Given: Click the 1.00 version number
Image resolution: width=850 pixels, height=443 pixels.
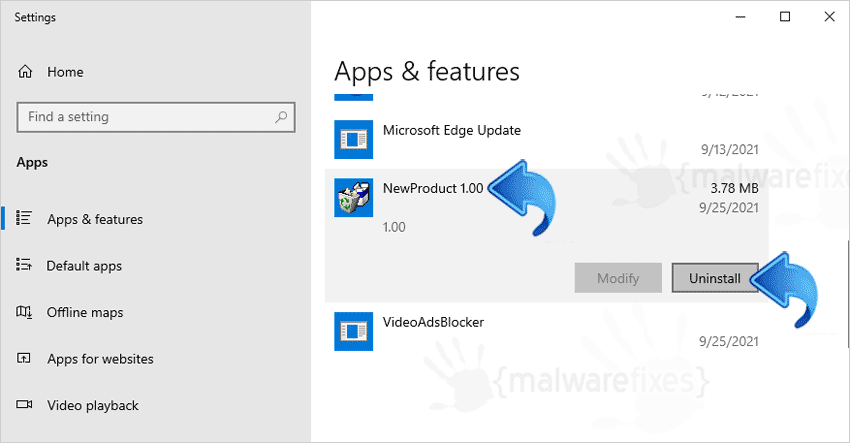Looking at the screenshot, I should point(394,227).
